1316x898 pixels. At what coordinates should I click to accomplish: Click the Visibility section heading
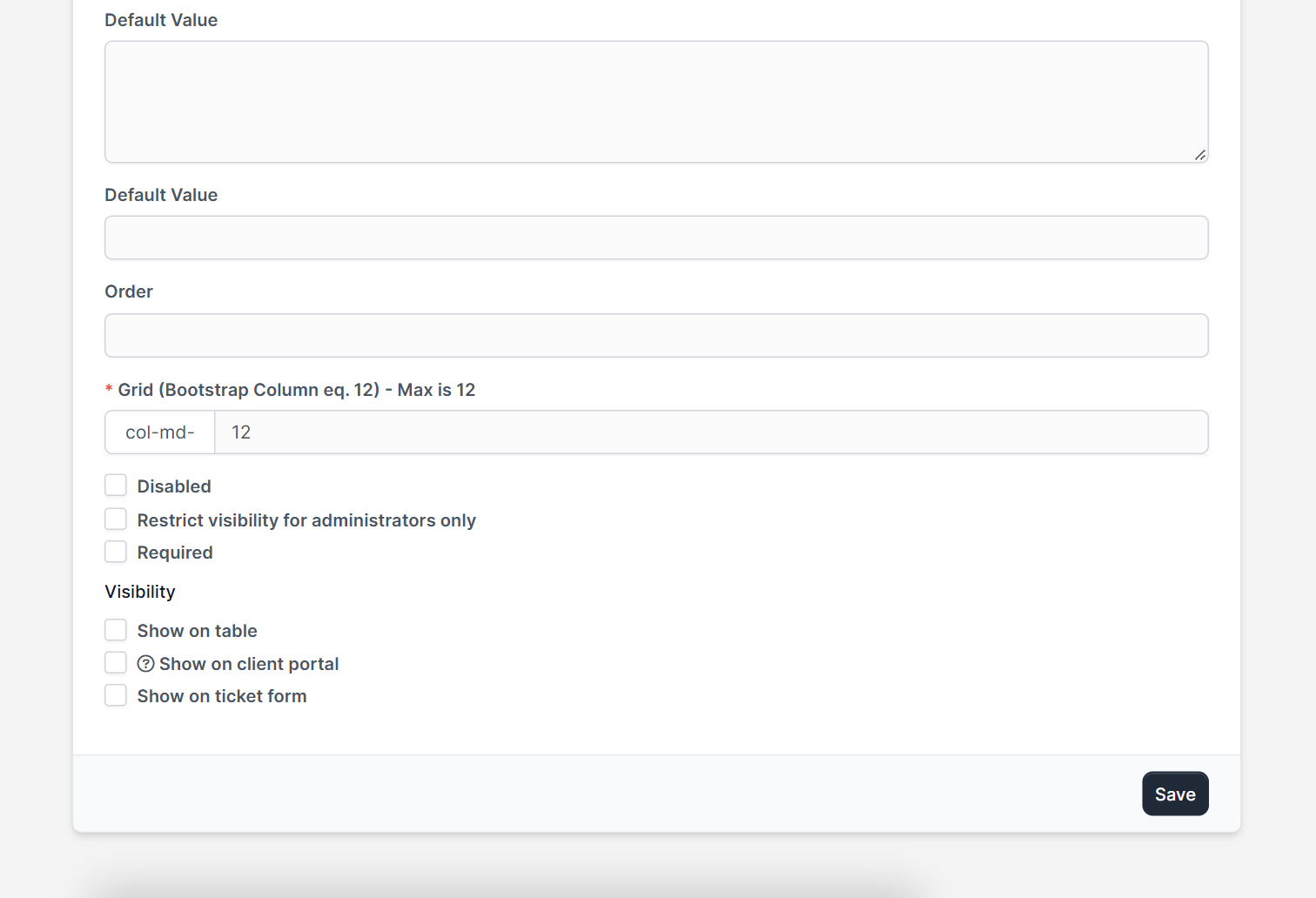tap(140, 592)
